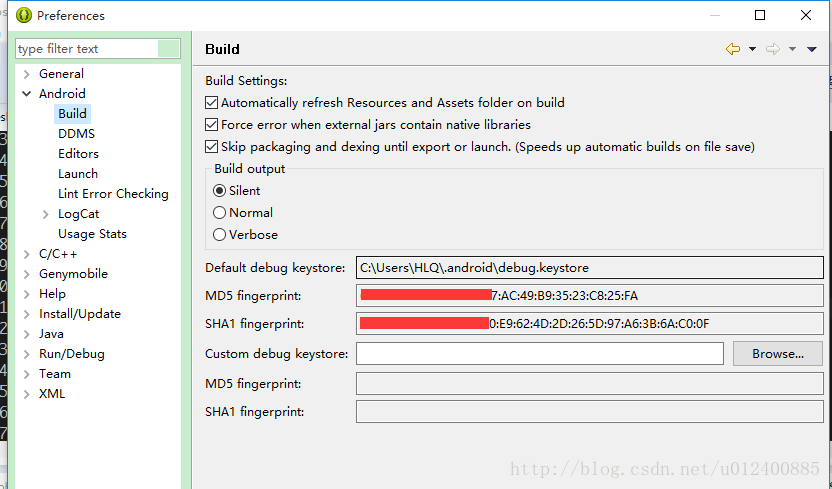Image resolution: width=832 pixels, height=489 pixels.
Task: Select the C/C++ category label
Action: click(x=58, y=254)
